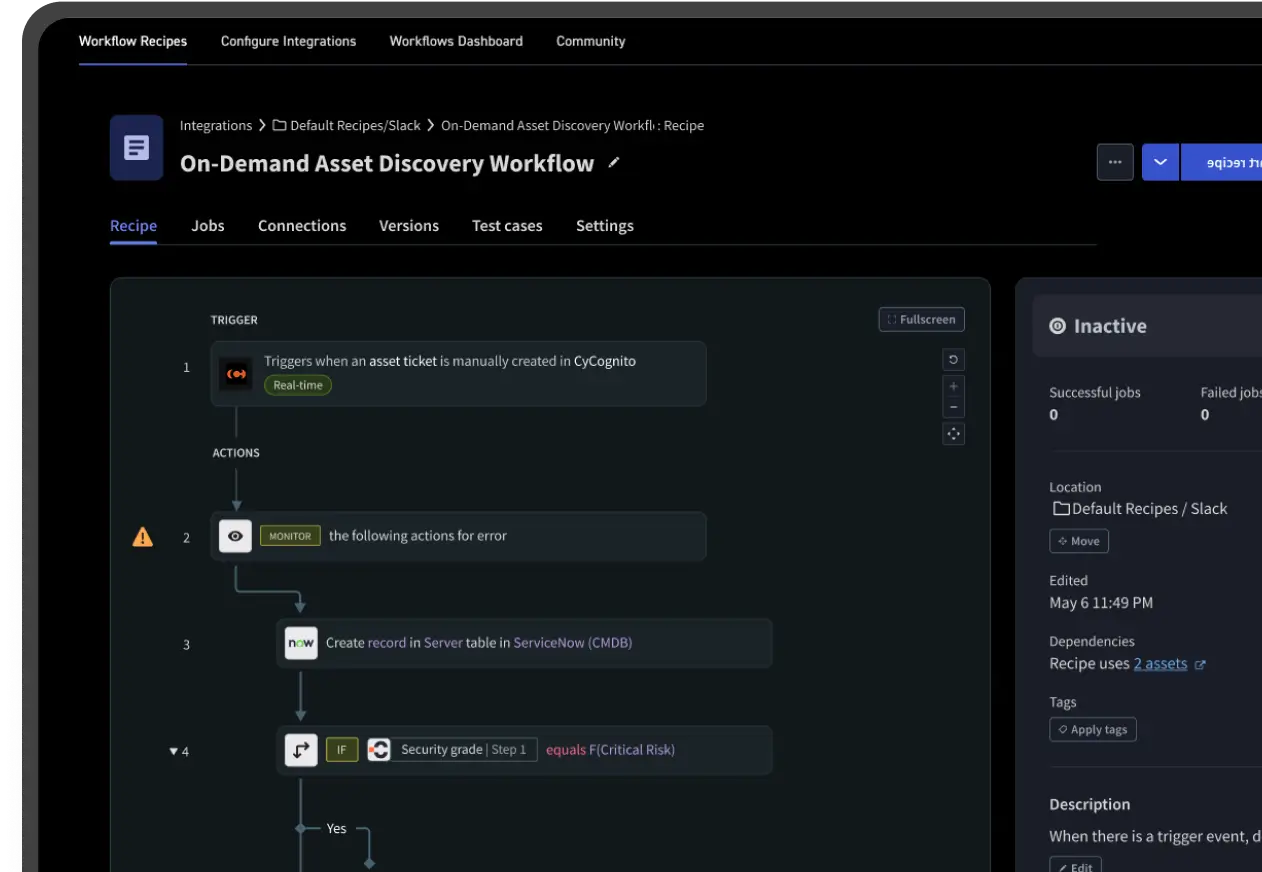Viewport: 1262px width, 872px height.
Task: Click the Monitor eye icon in step 2
Action: [235, 536]
